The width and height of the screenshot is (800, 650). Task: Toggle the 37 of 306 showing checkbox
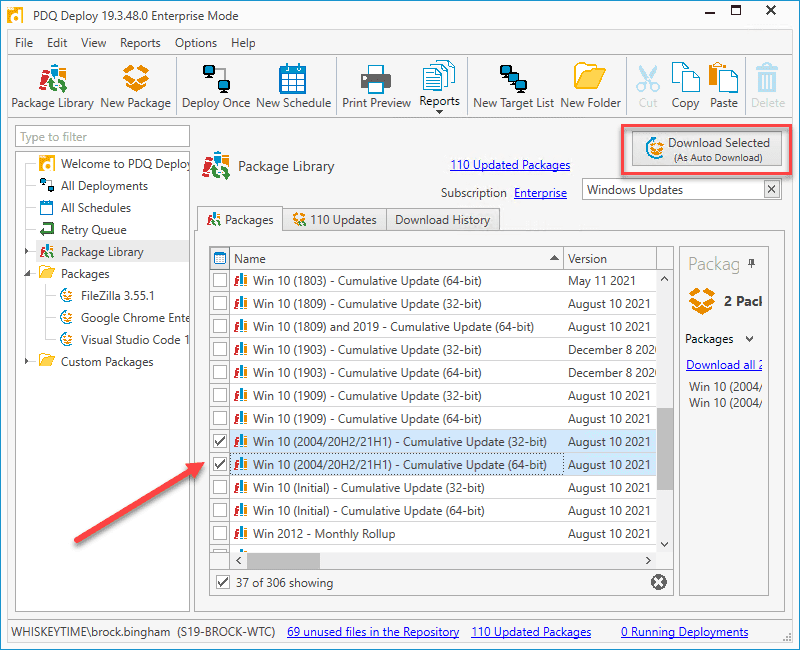coord(223,582)
